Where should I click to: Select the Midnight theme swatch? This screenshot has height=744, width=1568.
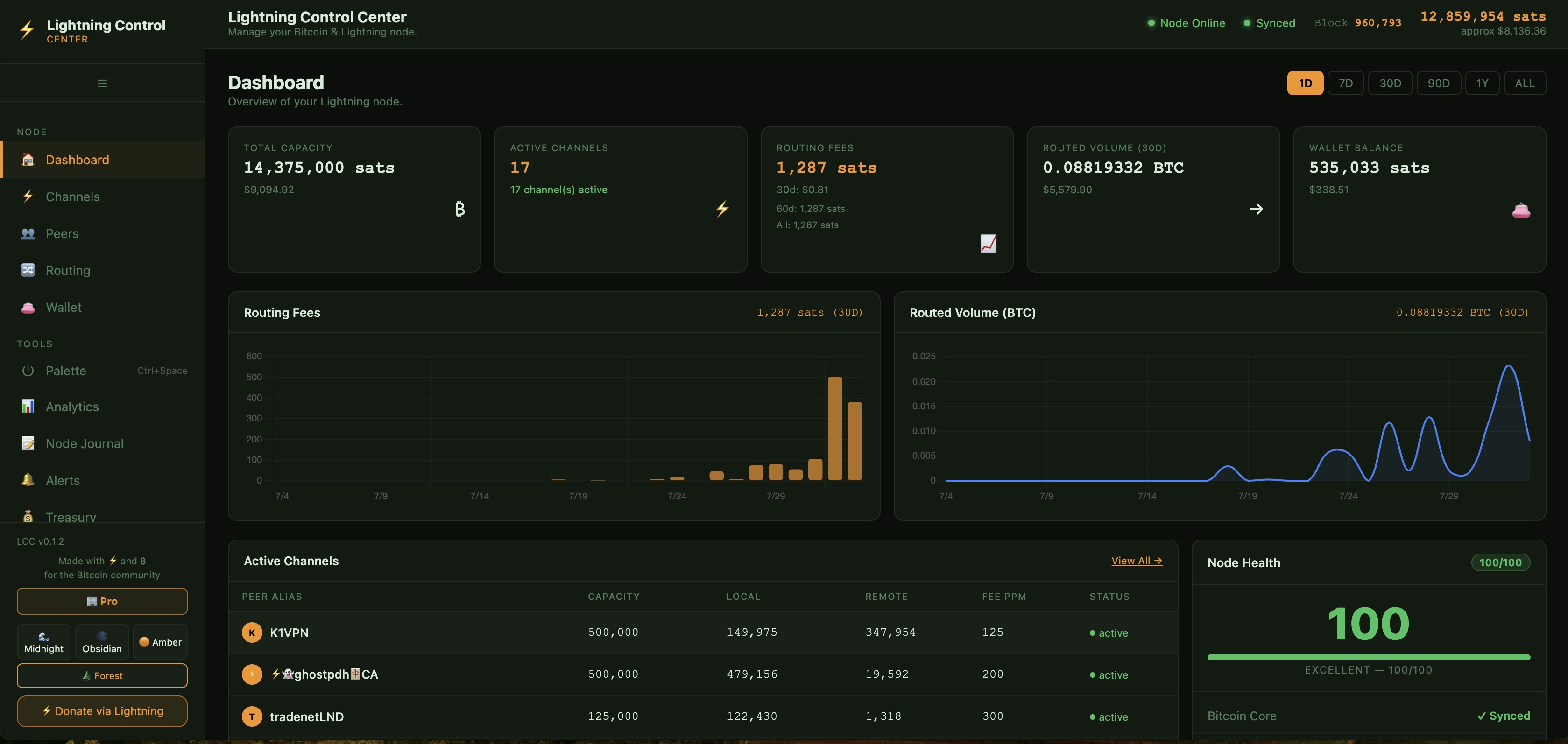point(44,642)
